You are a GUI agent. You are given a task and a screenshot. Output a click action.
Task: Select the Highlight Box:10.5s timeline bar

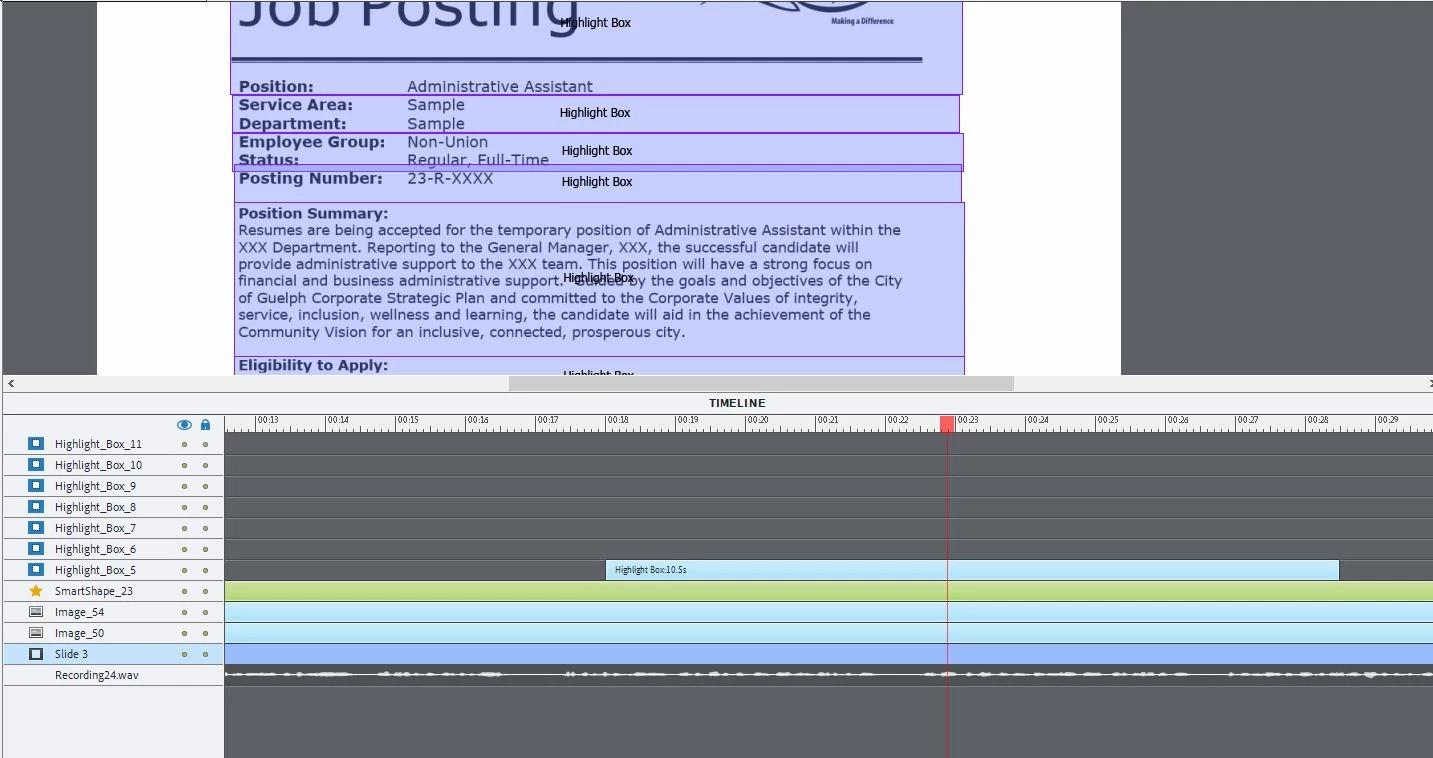click(x=972, y=570)
